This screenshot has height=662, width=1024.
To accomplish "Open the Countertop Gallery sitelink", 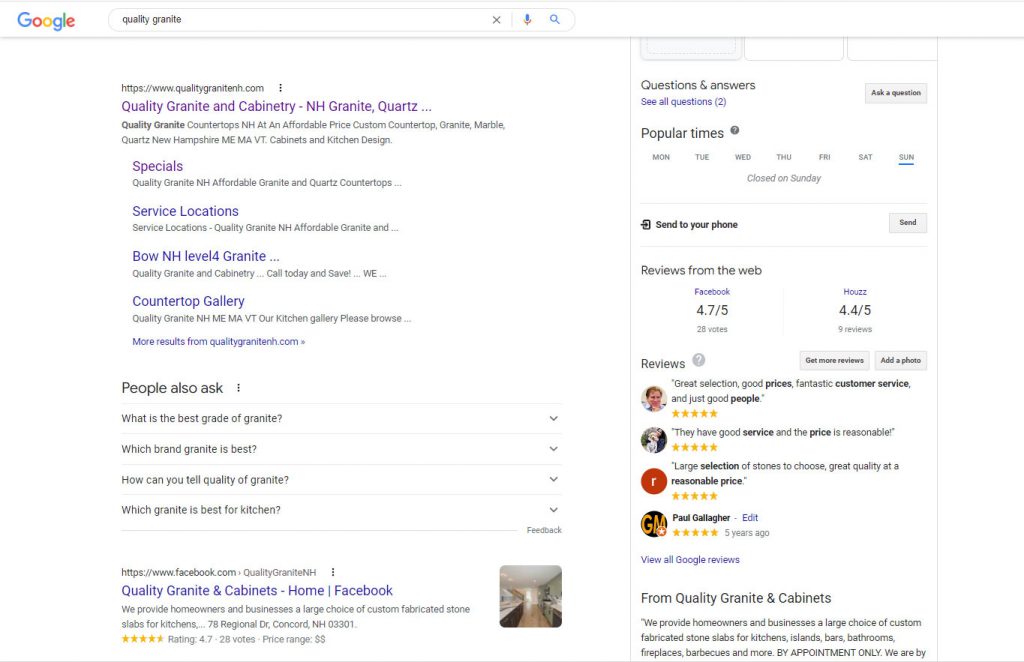I will click(188, 301).
